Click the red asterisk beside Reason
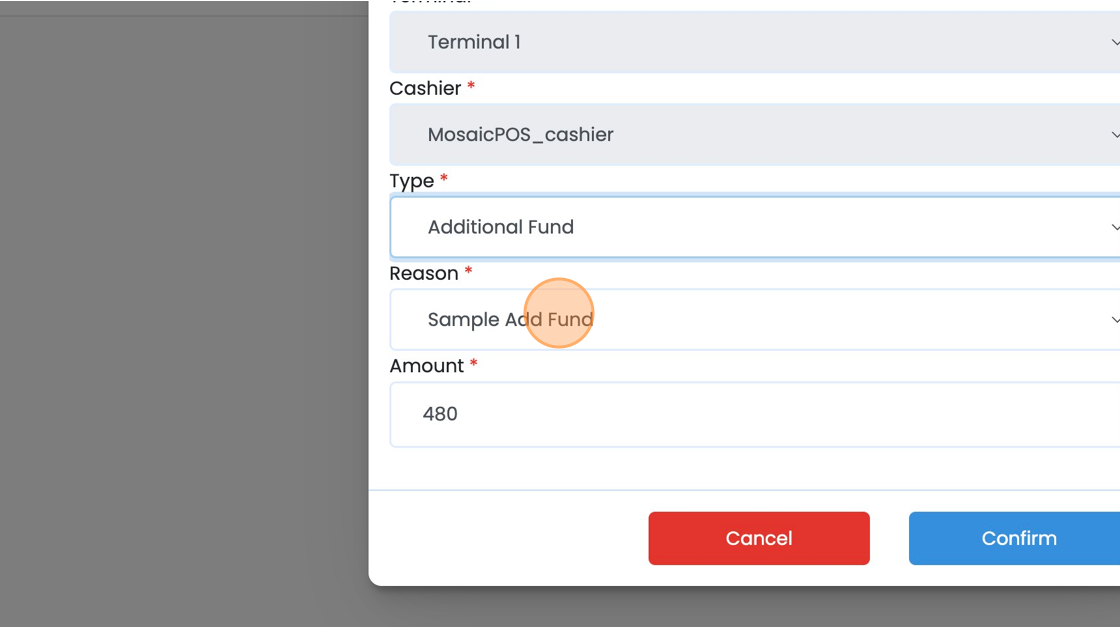Screen dimensions: 1120x628 pyautogui.click(x=469, y=271)
